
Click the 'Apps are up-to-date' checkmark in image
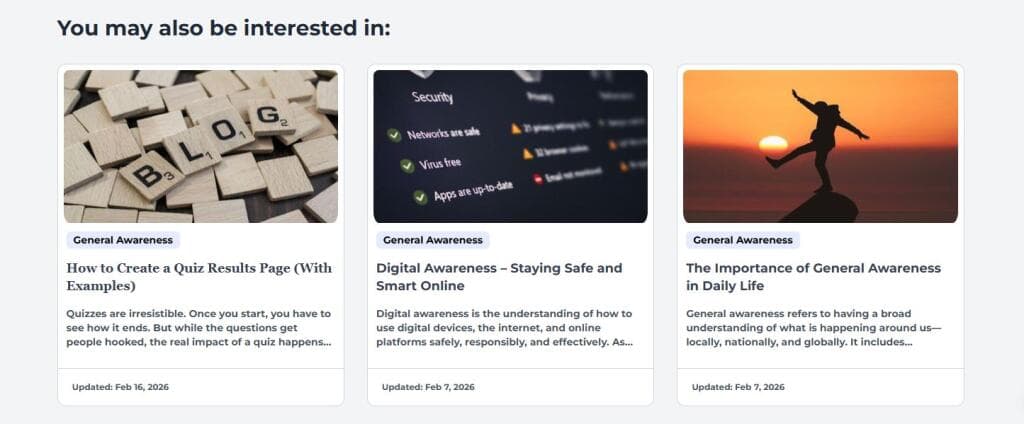click(x=421, y=197)
